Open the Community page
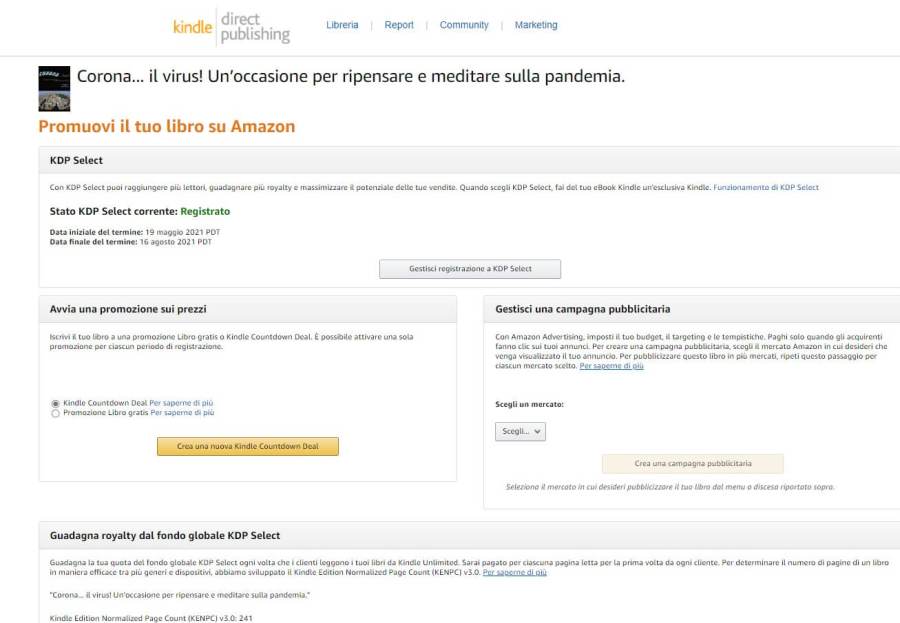The height and width of the screenshot is (623, 900). 464,25
